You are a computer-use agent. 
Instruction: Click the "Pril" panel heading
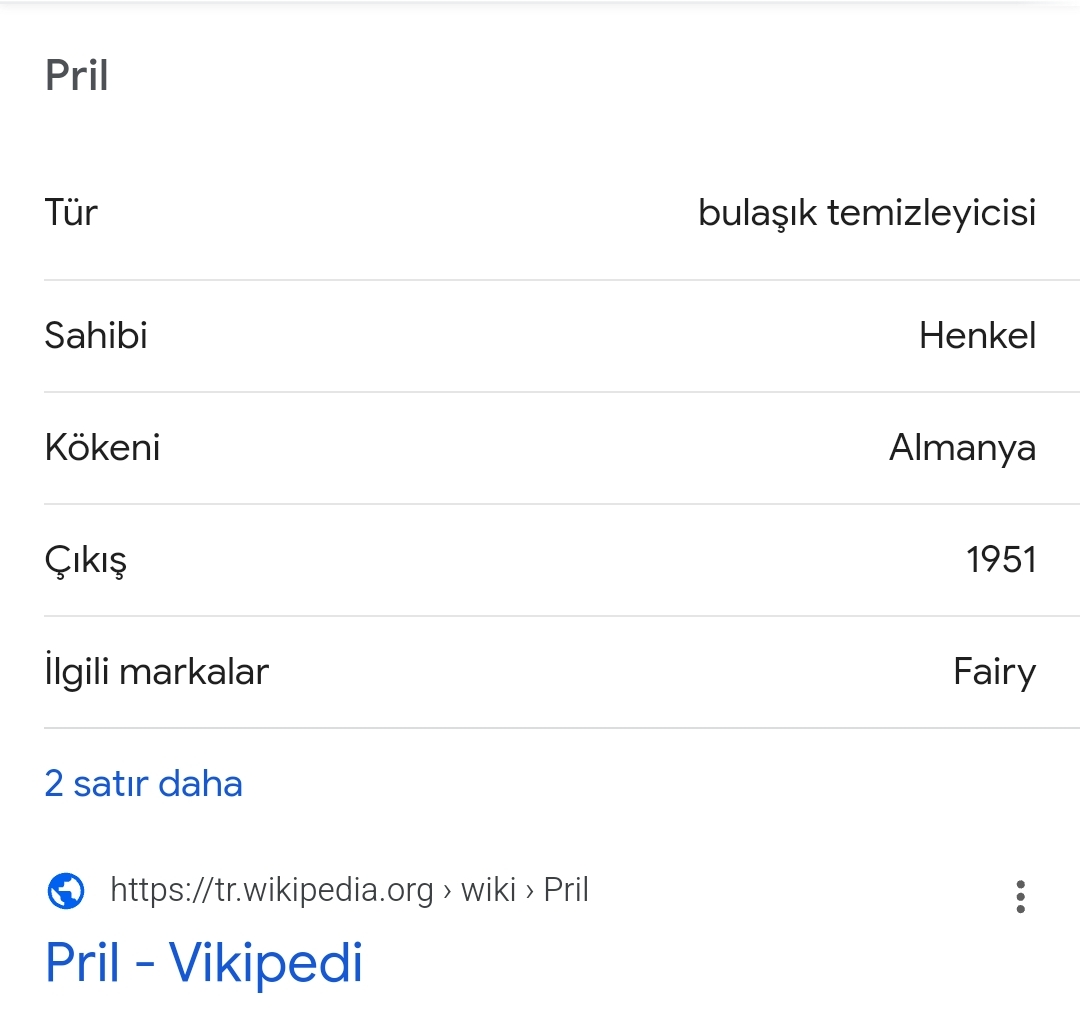click(x=77, y=76)
